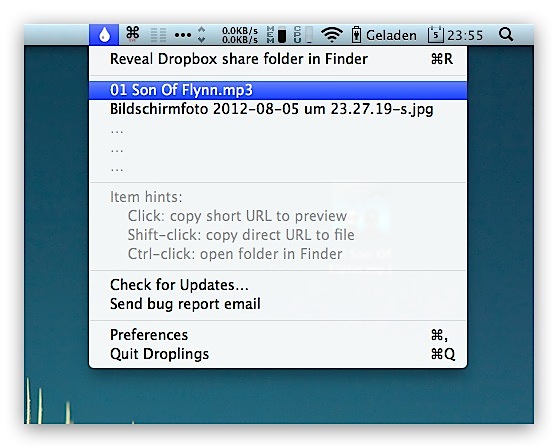Image resolution: width=558 pixels, height=448 pixels.
Task: Click the gray striped grid menu bar icon
Action: pyautogui.click(x=158, y=35)
